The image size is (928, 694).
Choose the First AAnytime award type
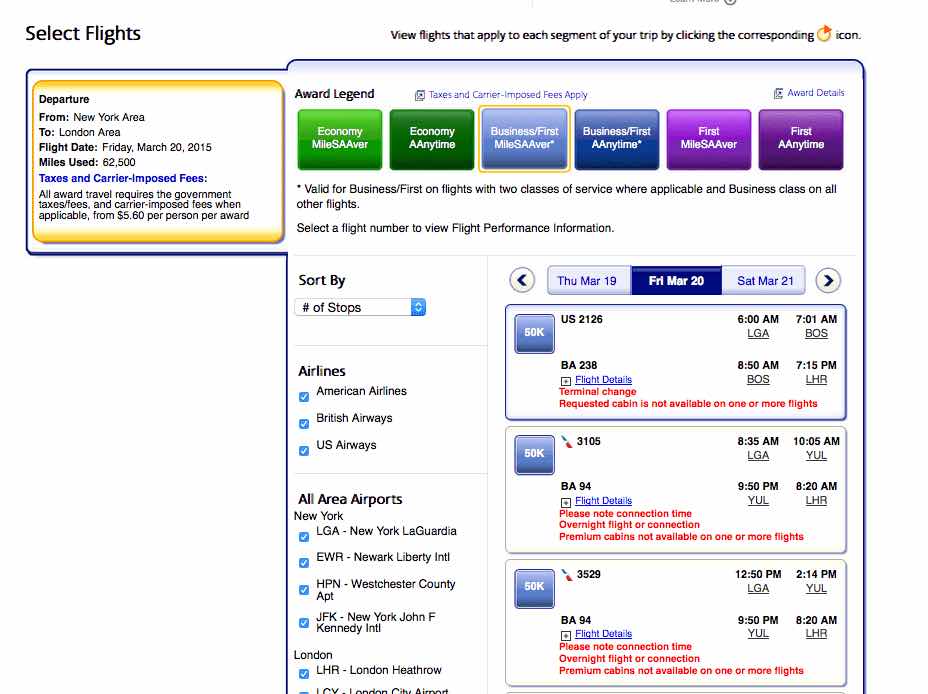[801, 139]
